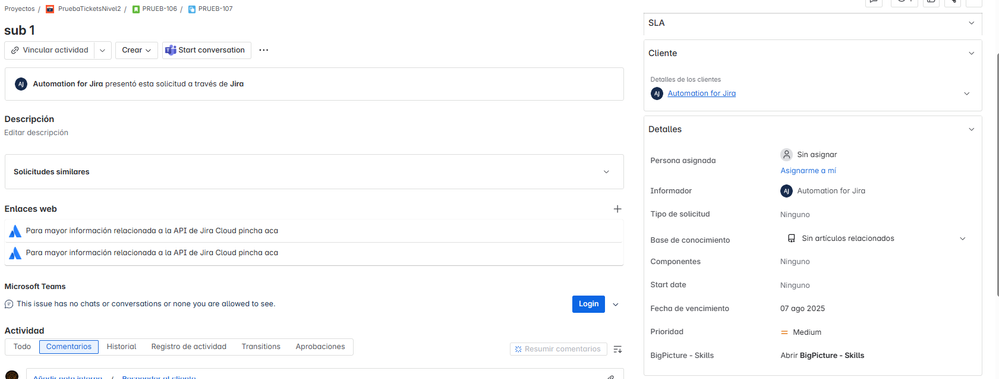This screenshot has width=999, height=379.
Task: Click the Vincular actividad button
Action: pyautogui.click(x=50, y=50)
